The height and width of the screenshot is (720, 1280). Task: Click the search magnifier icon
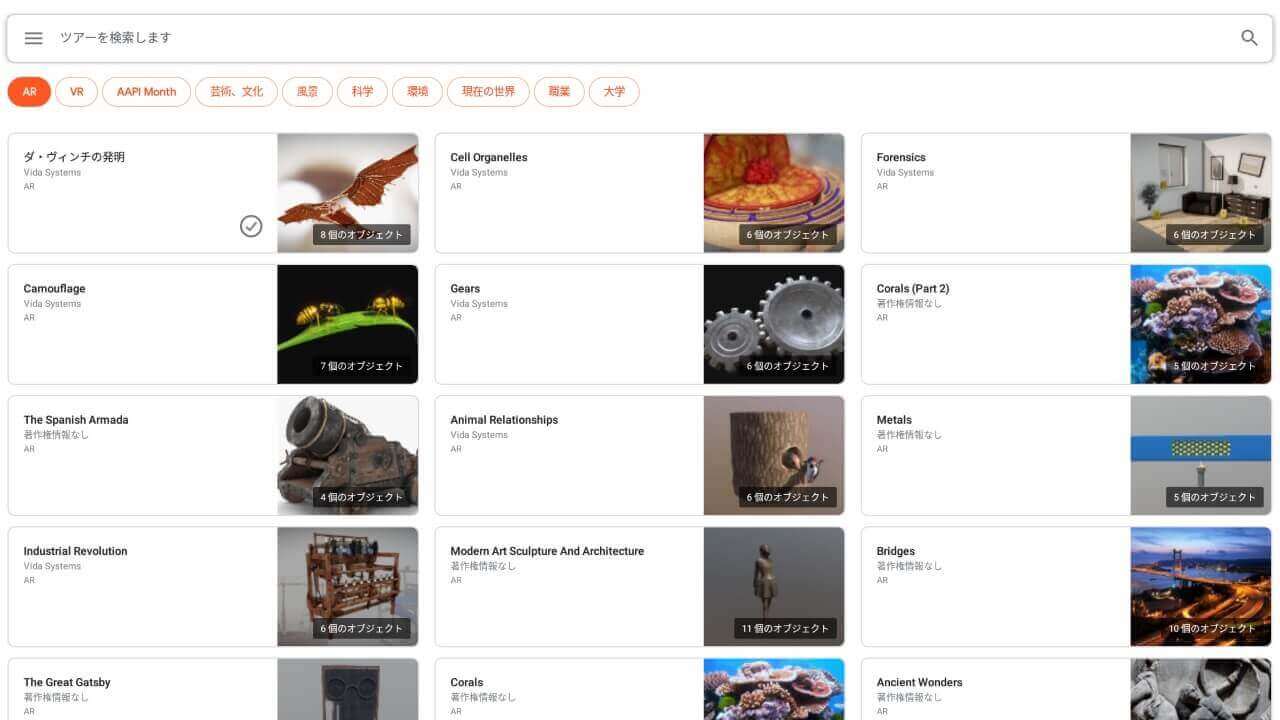coord(1249,38)
